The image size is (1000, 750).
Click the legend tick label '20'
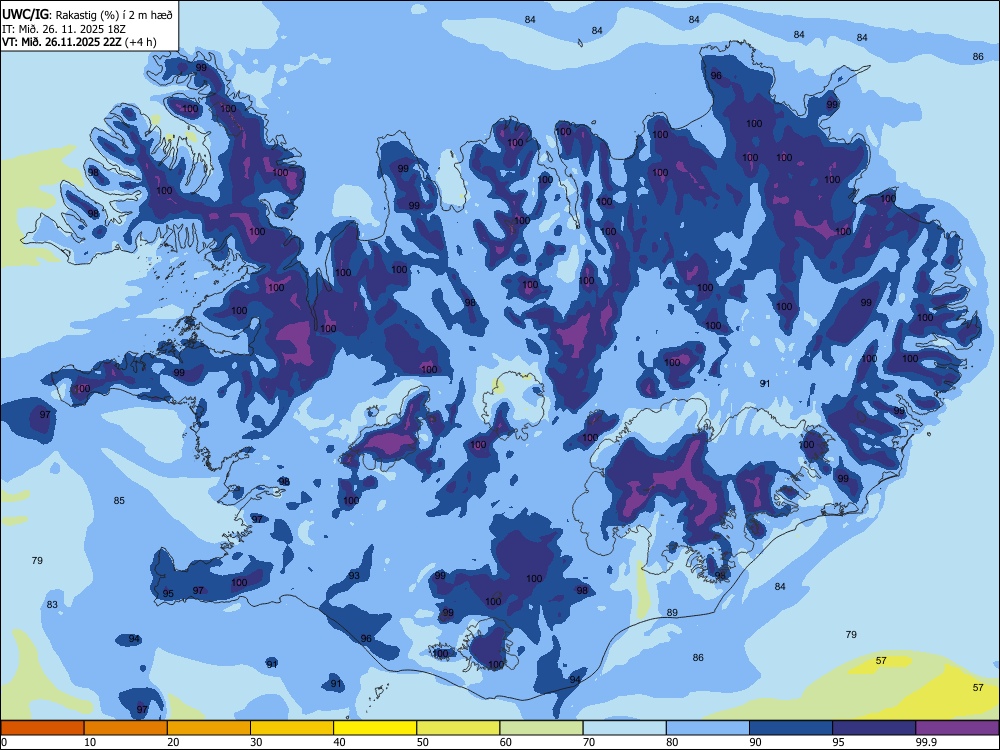coord(173,742)
